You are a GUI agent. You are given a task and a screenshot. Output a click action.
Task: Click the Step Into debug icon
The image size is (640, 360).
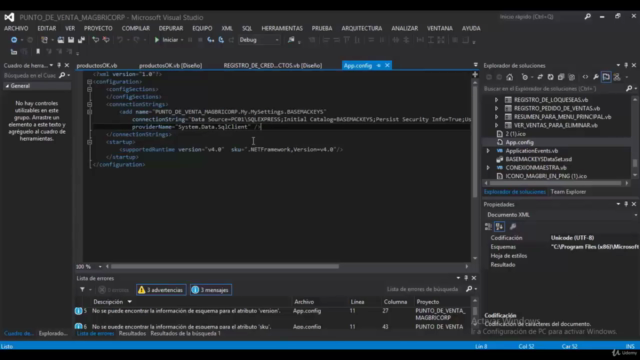[211, 40]
